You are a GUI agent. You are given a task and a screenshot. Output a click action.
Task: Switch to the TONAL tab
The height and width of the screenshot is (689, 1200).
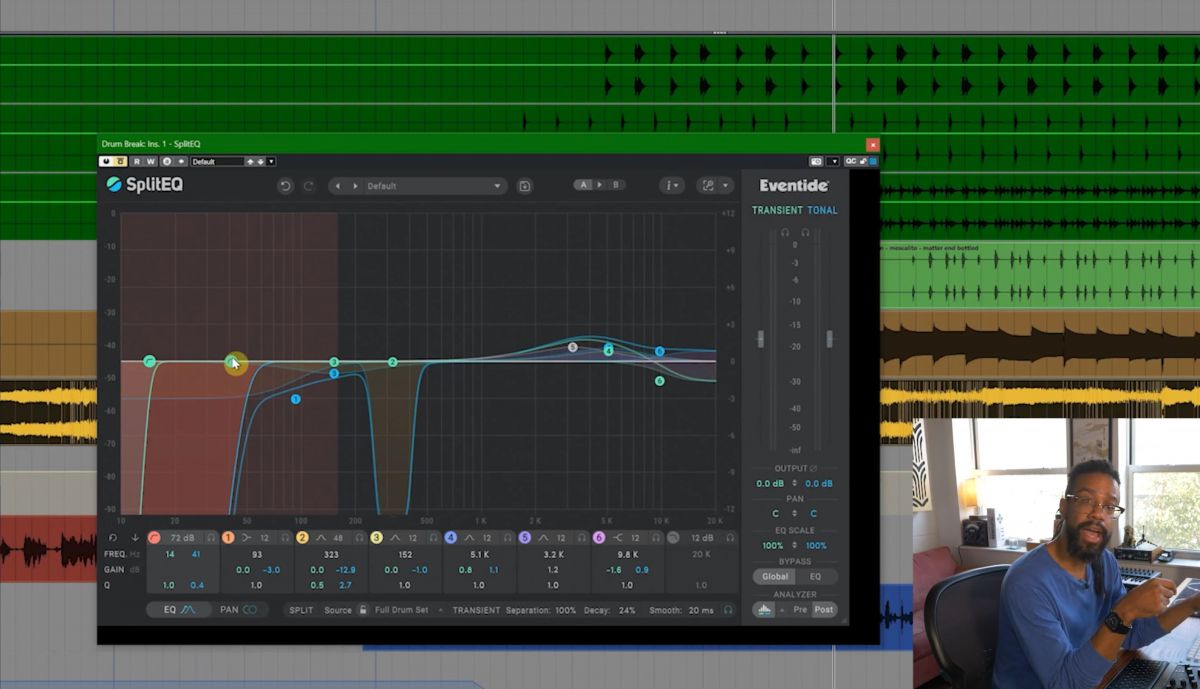(820, 210)
